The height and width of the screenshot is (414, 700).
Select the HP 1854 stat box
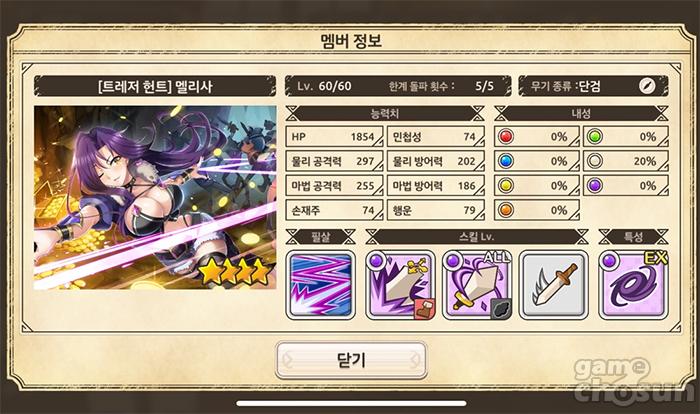(334, 137)
